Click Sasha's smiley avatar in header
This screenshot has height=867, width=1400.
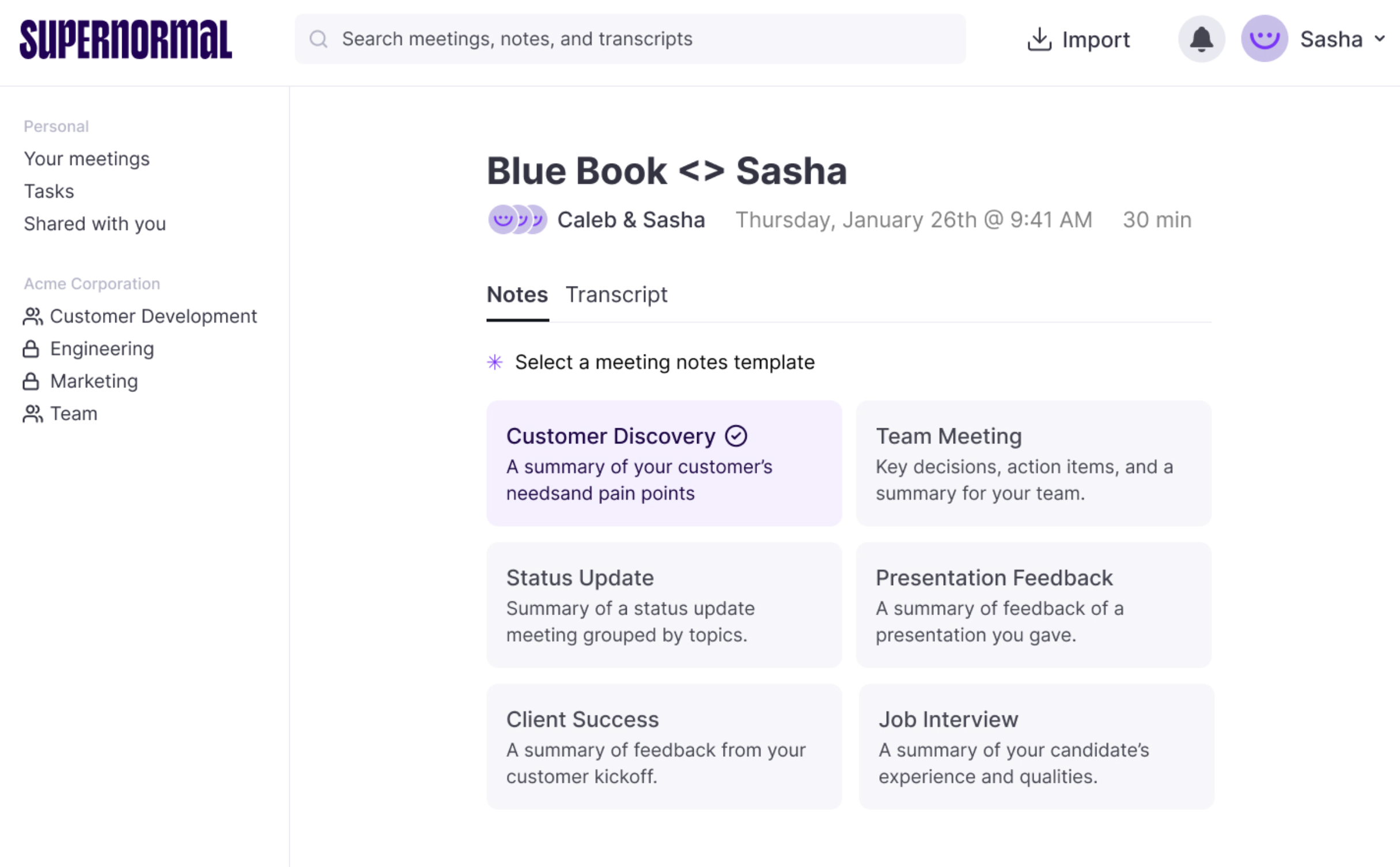(x=1263, y=39)
